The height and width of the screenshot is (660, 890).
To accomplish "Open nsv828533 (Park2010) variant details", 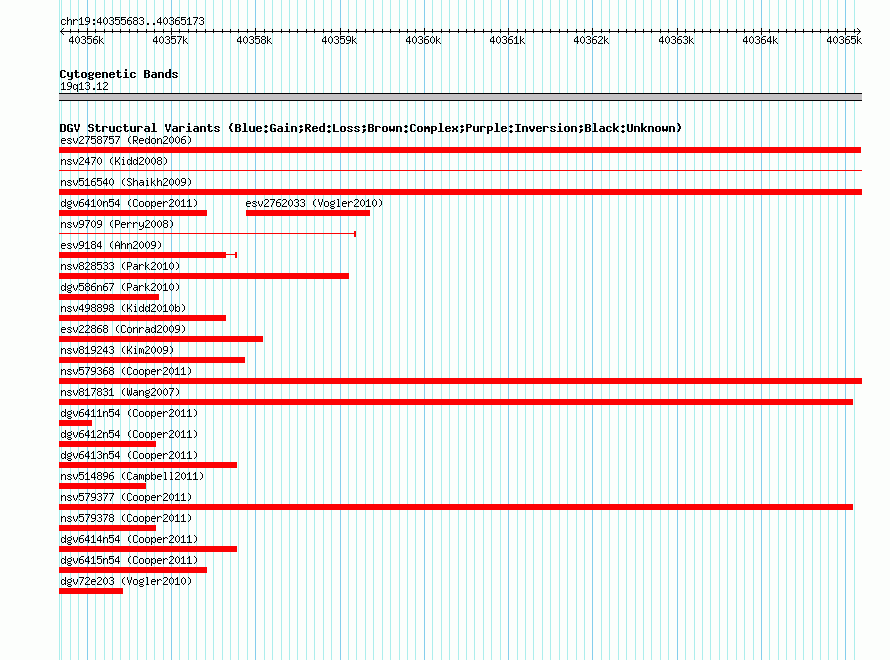I will pyautogui.click(x=120, y=266).
